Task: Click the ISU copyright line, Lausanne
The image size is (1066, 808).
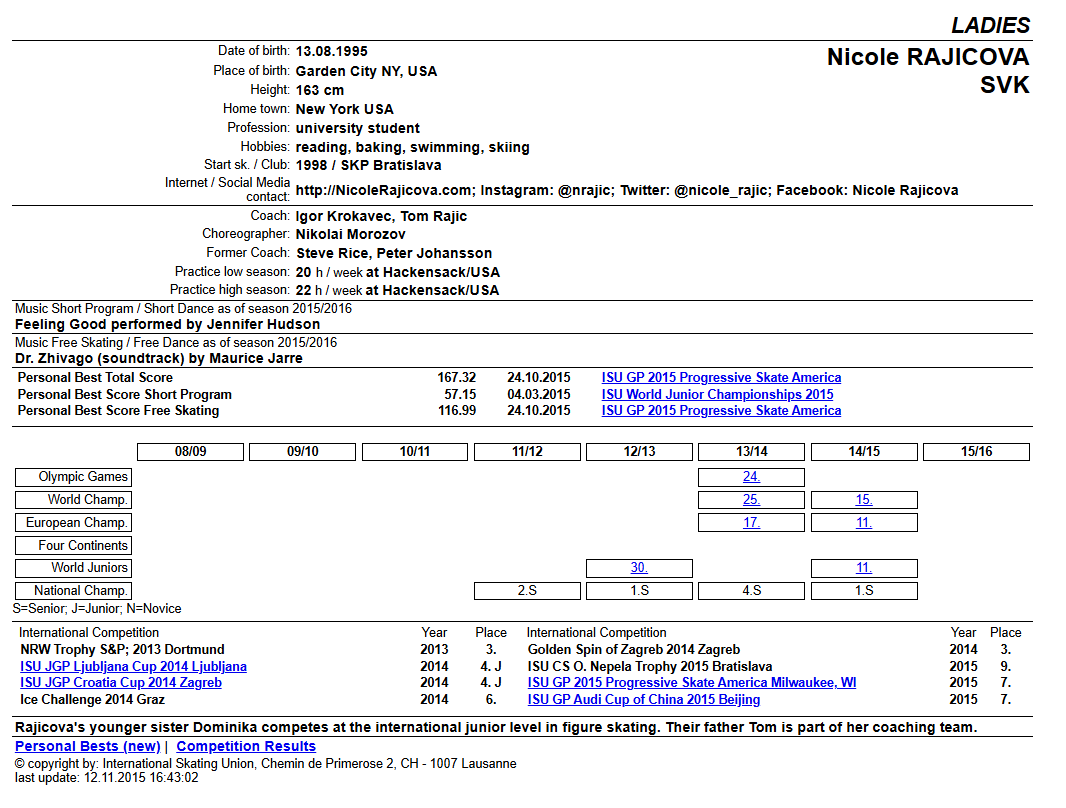Action: click(x=266, y=763)
